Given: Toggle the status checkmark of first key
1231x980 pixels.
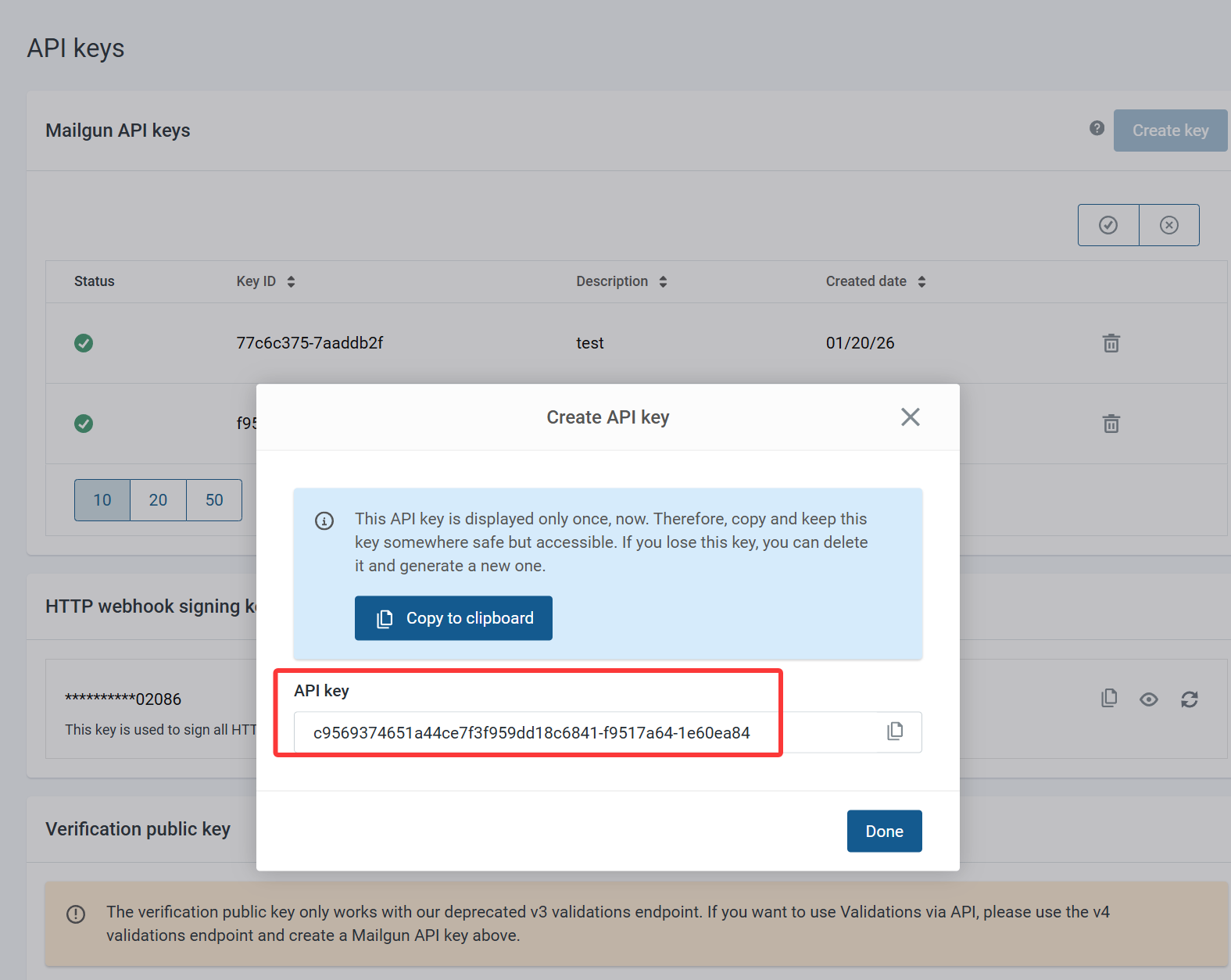Looking at the screenshot, I should click(84, 343).
